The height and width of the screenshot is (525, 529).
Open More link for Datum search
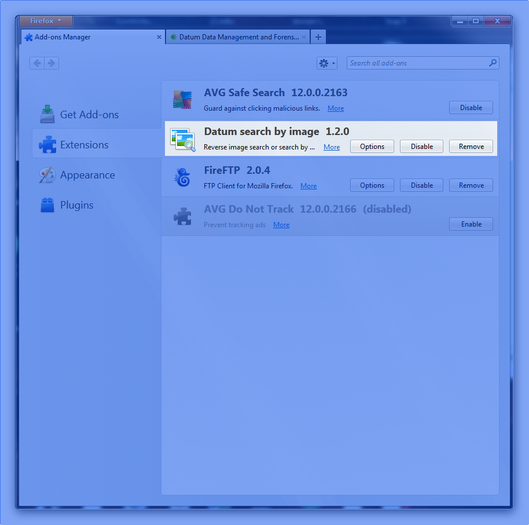[332, 147]
